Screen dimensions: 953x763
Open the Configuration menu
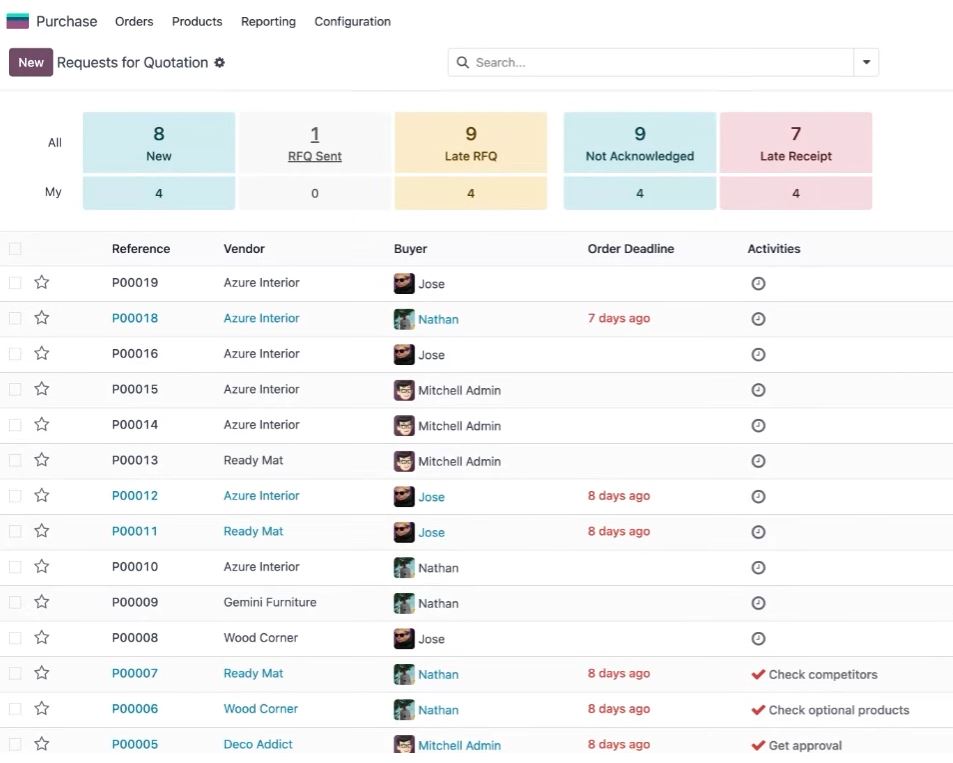point(353,21)
